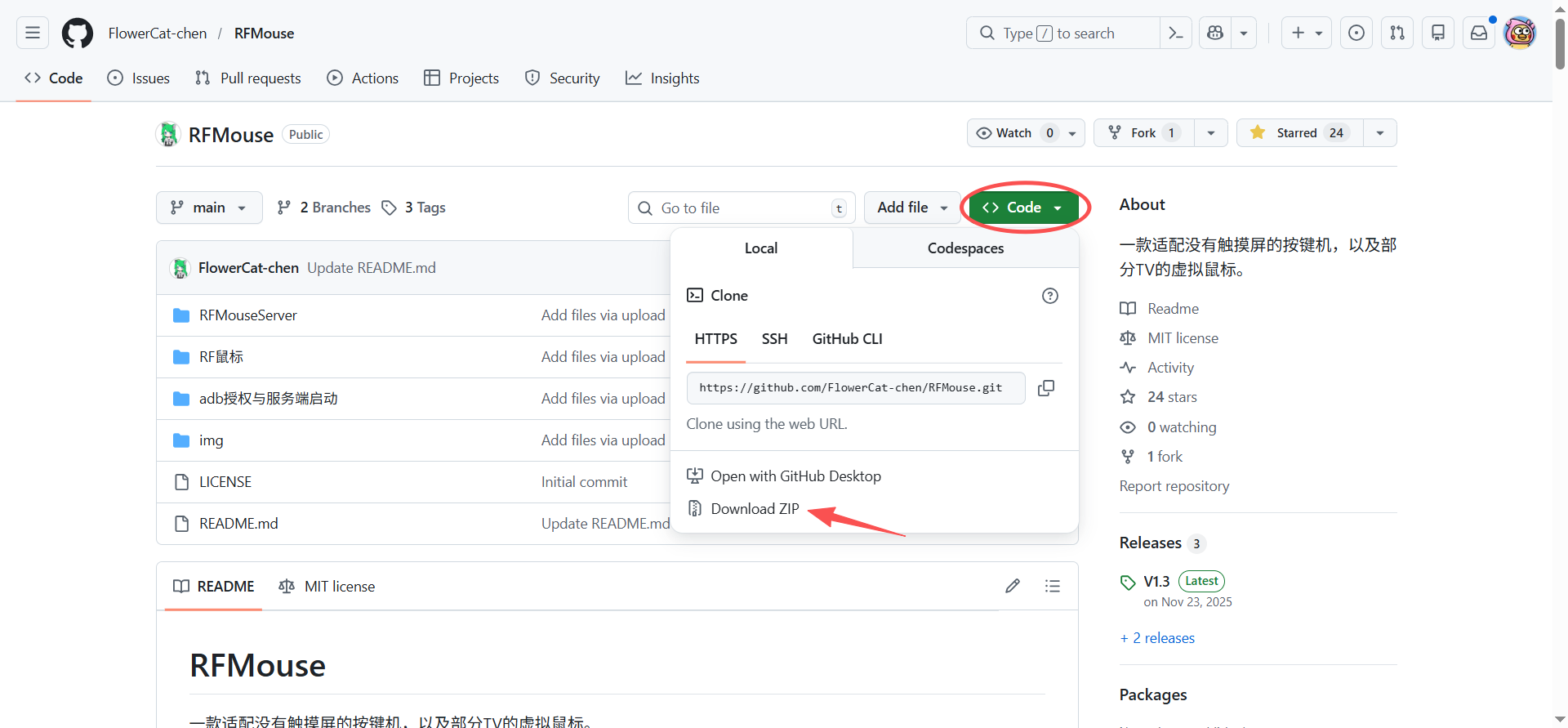The height and width of the screenshot is (728, 1568).
Task: Open the LICENSE file
Action: coord(225,482)
